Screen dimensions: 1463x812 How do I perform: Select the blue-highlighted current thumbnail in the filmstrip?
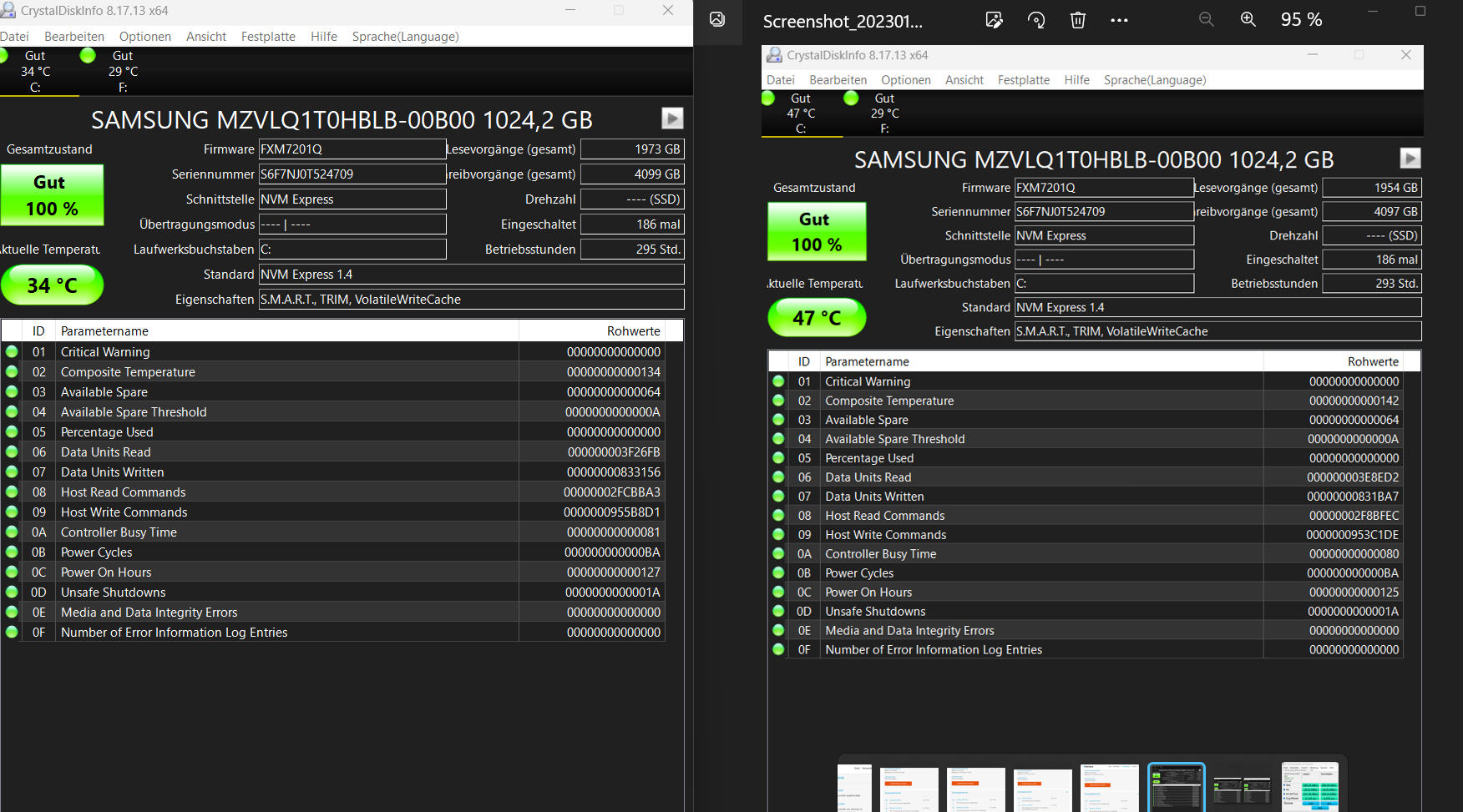[x=1176, y=787]
